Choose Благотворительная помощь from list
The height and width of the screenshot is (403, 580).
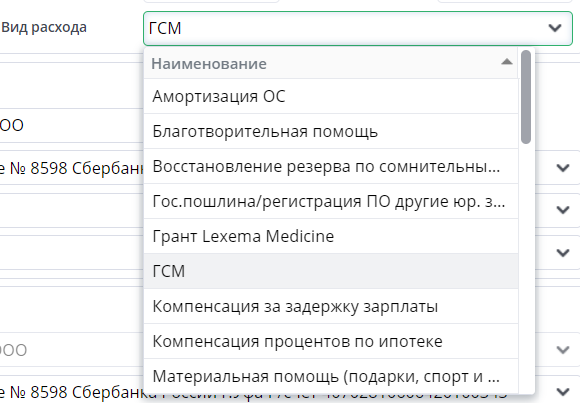pos(331,131)
